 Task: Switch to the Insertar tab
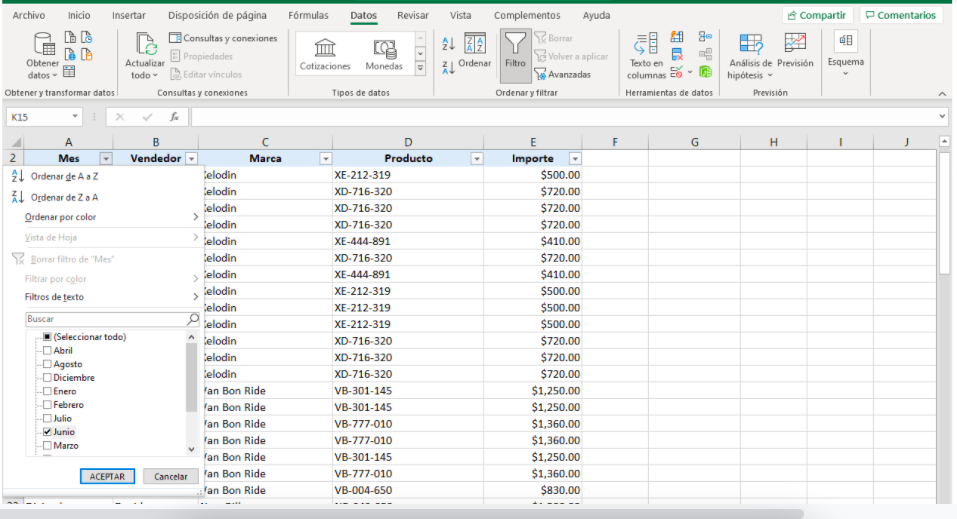coord(129,15)
